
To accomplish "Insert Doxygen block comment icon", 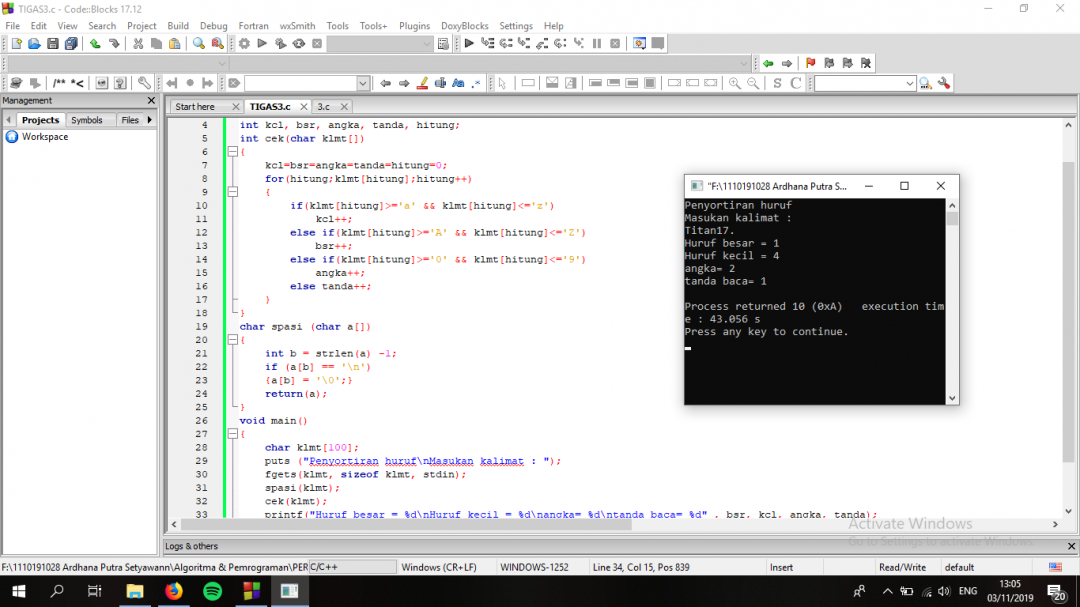I will click(59, 83).
